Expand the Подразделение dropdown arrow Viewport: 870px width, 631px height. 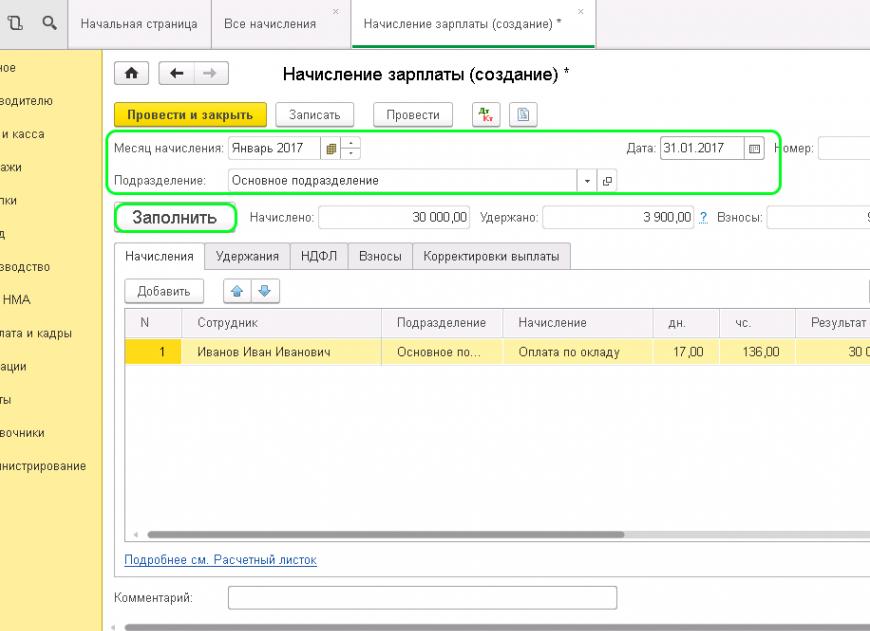tap(587, 181)
